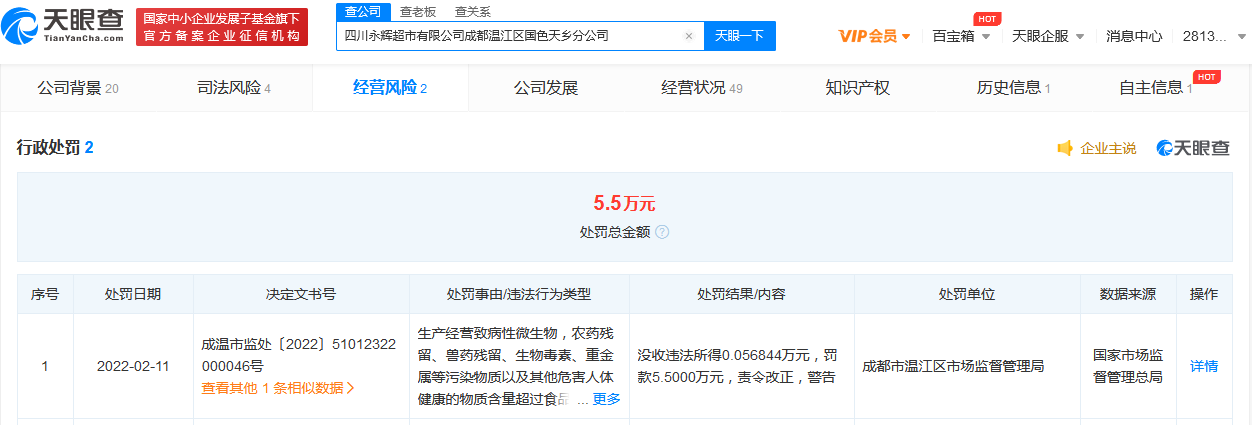Viewport: 1252px width, 425px height.
Task: Click the 天眼查 watermark logo on the right
Action: [1193, 148]
